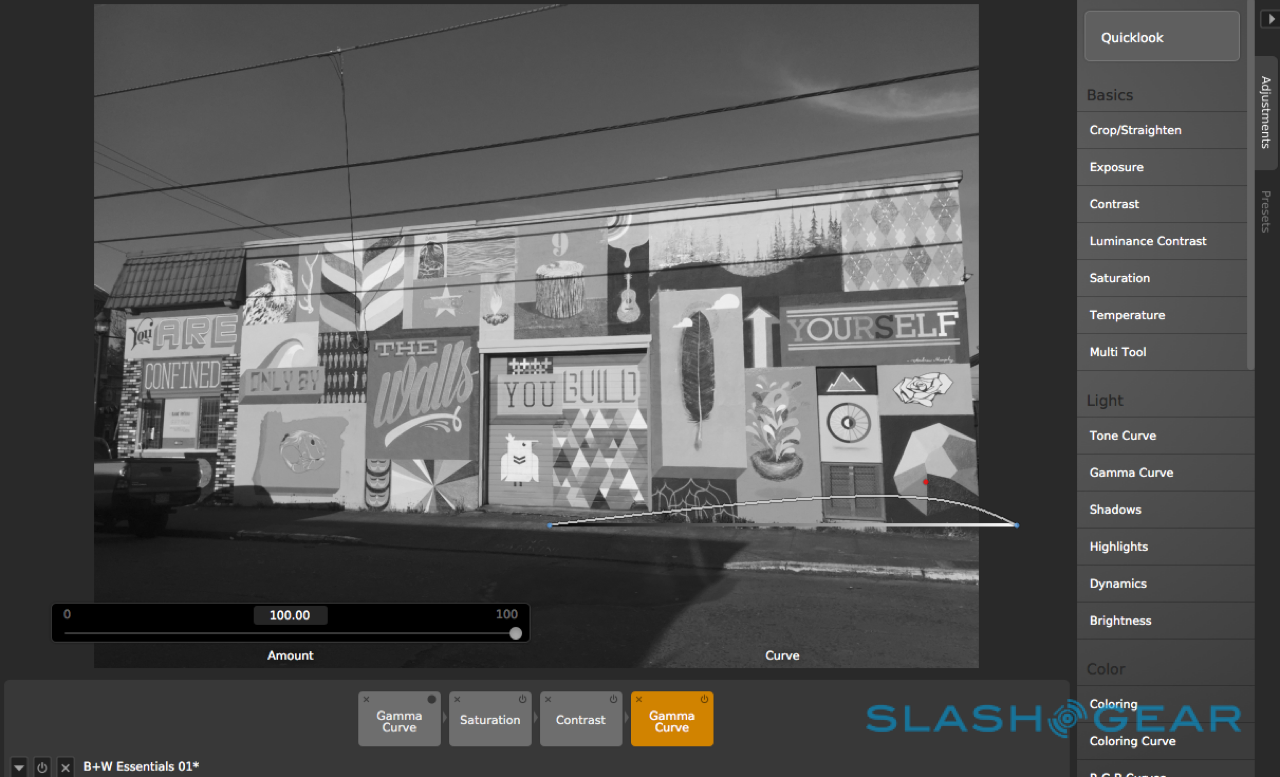This screenshot has width=1280, height=777.
Task: Toggle power on the Saturation step
Action: [523, 699]
